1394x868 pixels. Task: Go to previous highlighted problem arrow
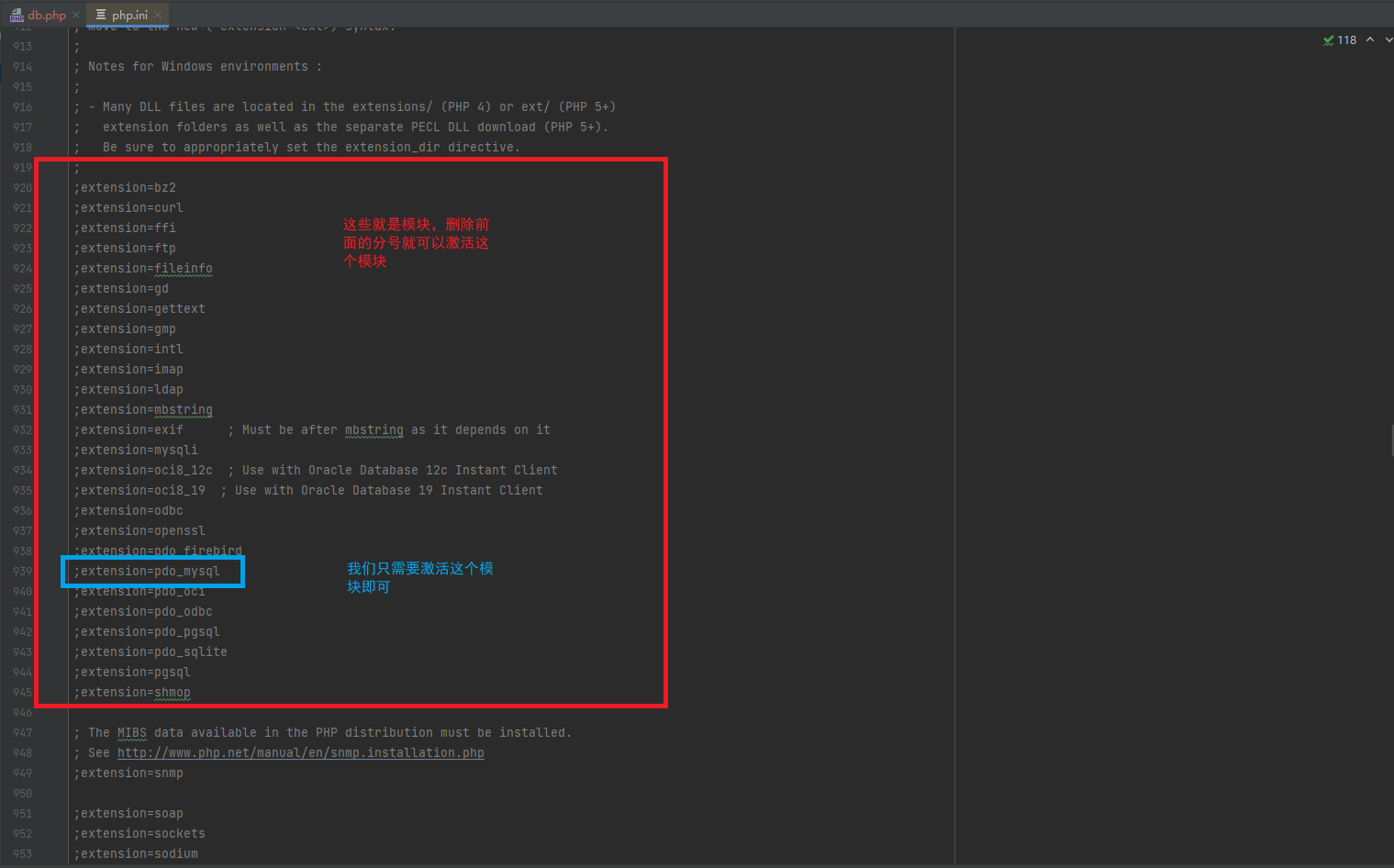(1370, 39)
